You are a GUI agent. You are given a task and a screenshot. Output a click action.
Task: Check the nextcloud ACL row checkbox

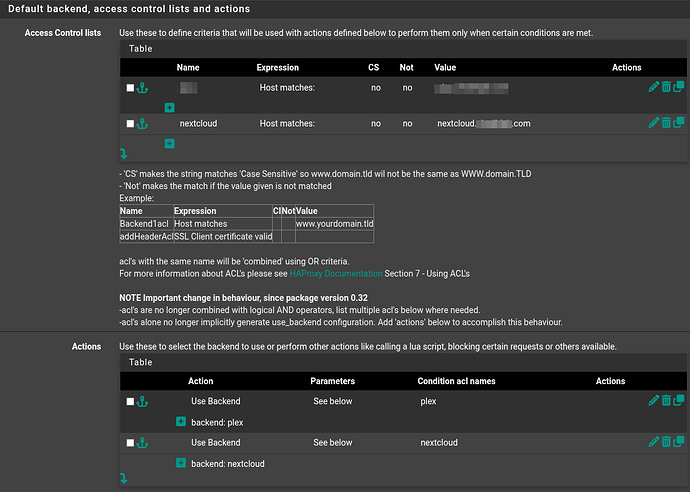[x=130, y=124]
